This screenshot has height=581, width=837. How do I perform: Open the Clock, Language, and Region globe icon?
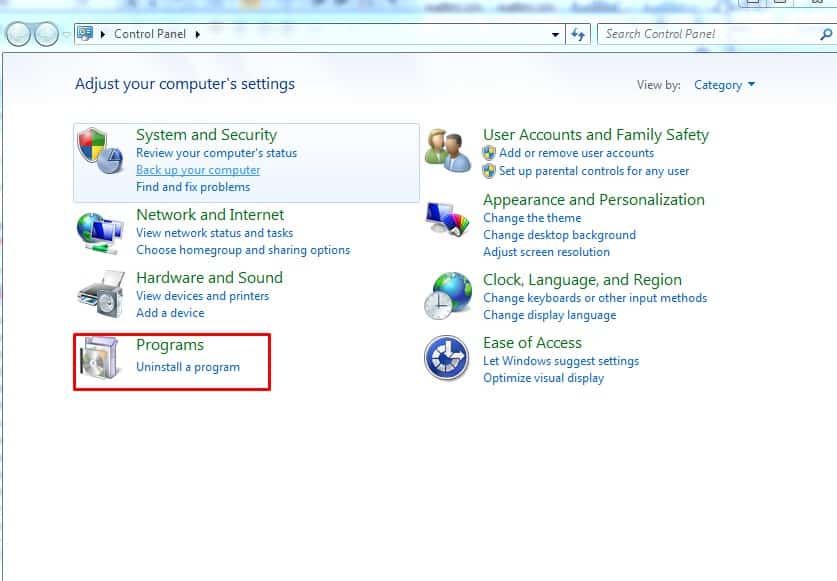pyautogui.click(x=448, y=296)
